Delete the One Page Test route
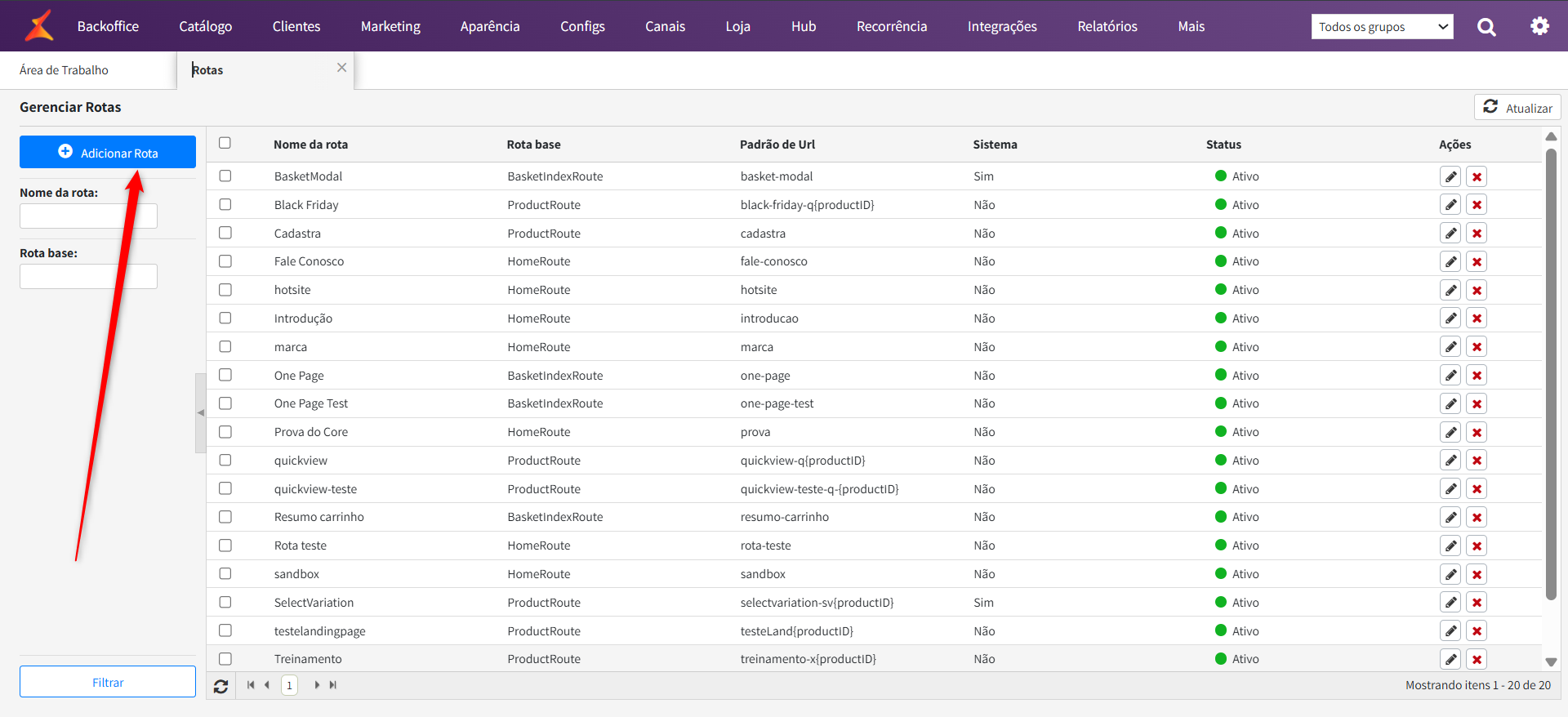This screenshot has height=717, width=1568. click(x=1477, y=404)
